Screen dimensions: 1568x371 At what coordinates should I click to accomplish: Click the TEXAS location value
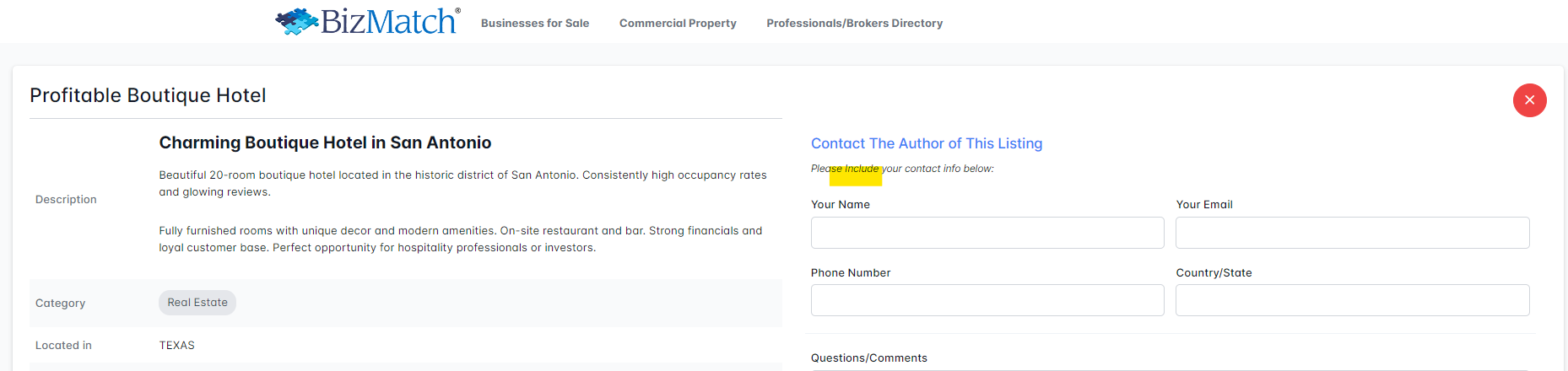click(177, 346)
